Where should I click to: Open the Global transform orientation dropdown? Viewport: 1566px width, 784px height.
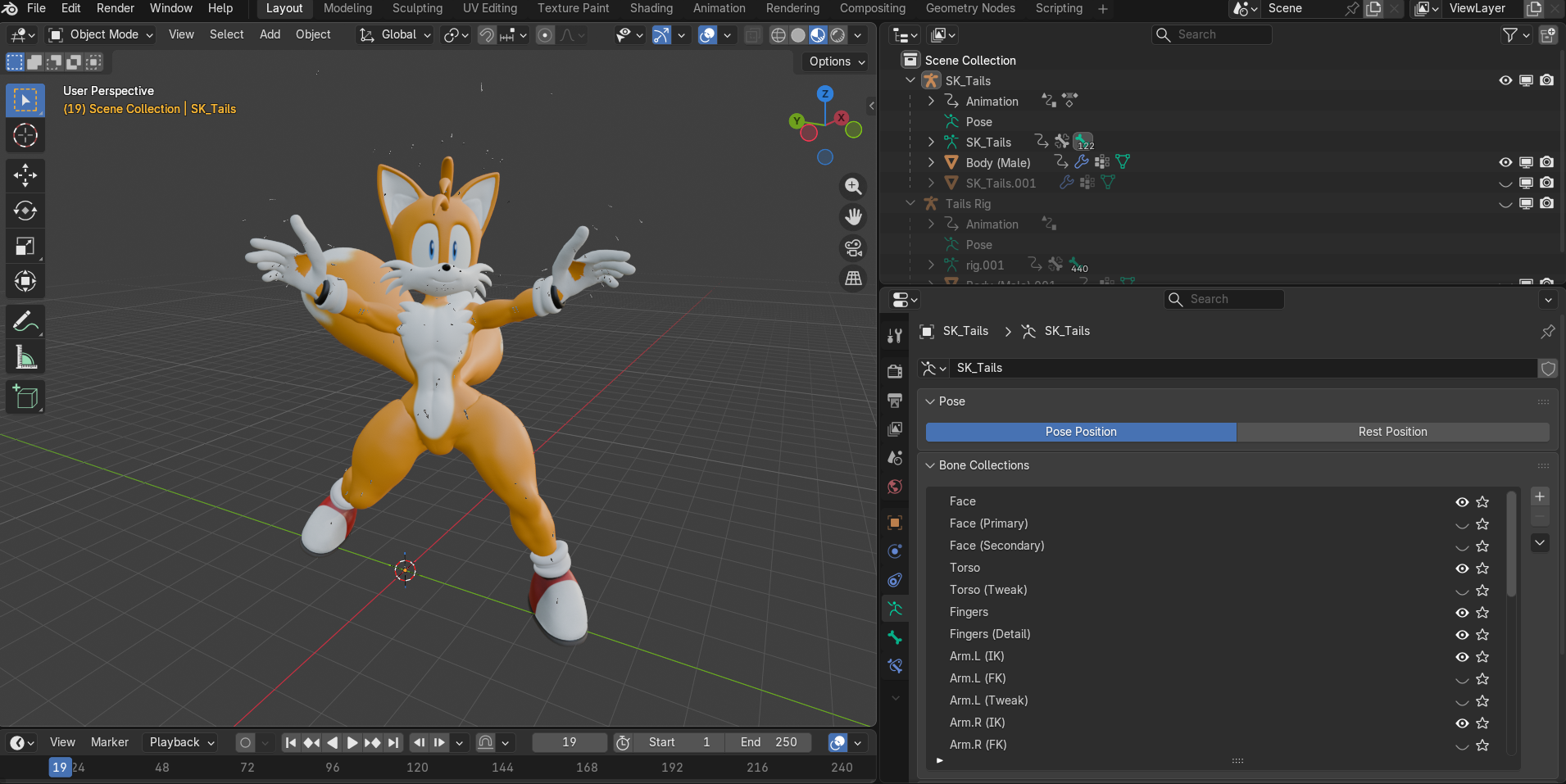point(395,34)
